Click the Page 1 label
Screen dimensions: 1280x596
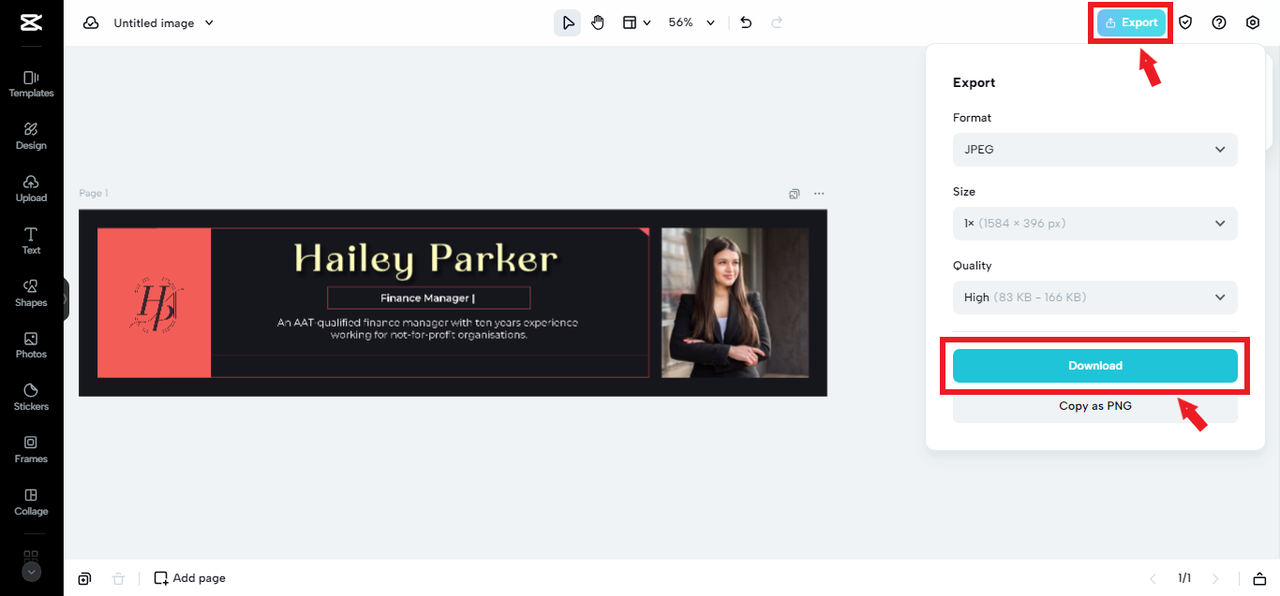[93, 193]
